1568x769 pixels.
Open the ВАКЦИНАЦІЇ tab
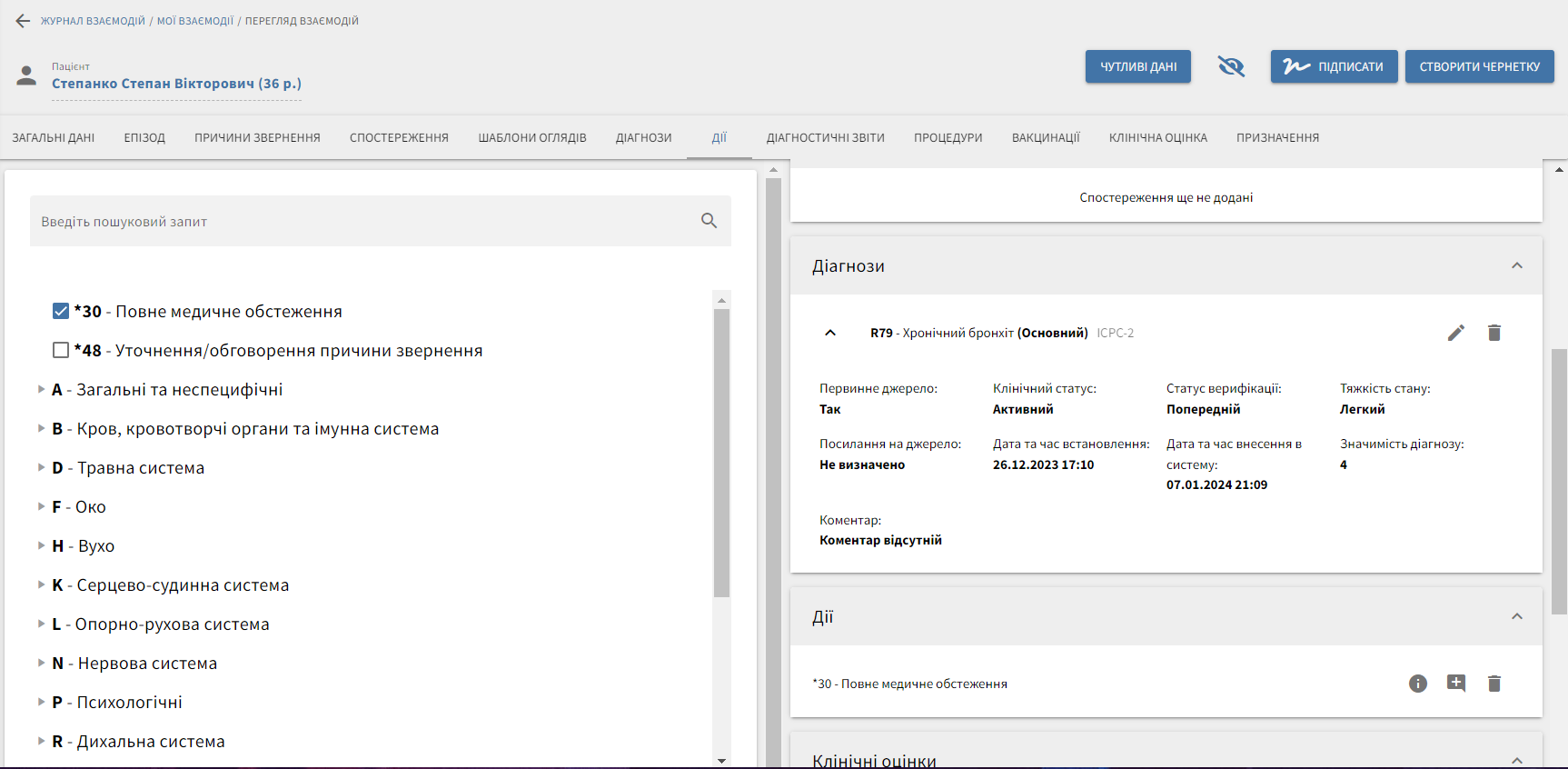(x=1046, y=138)
